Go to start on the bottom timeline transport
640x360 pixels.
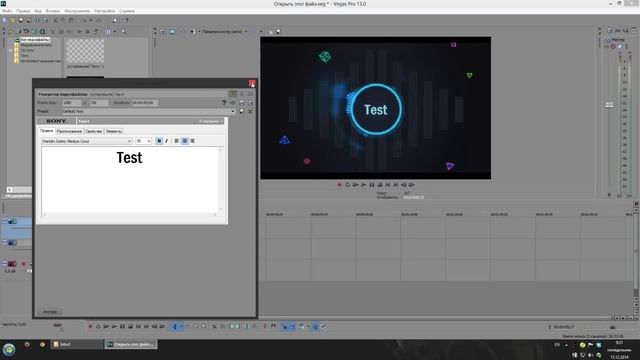(138, 326)
